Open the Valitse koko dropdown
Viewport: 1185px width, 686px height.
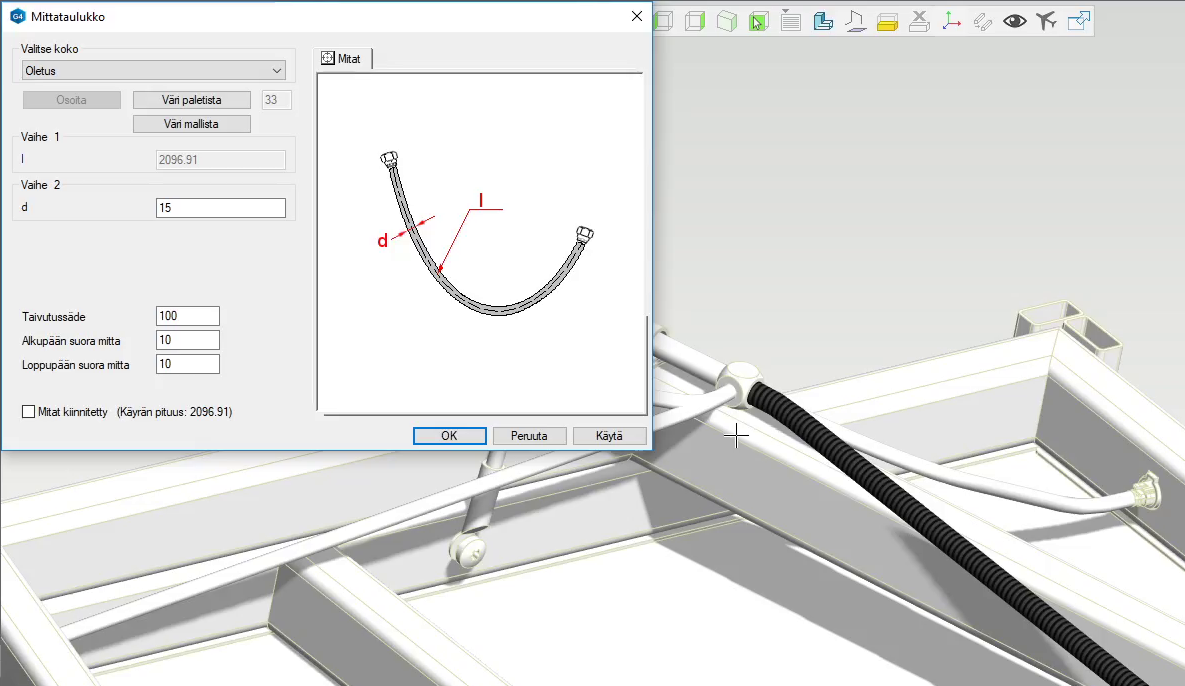(154, 70)
